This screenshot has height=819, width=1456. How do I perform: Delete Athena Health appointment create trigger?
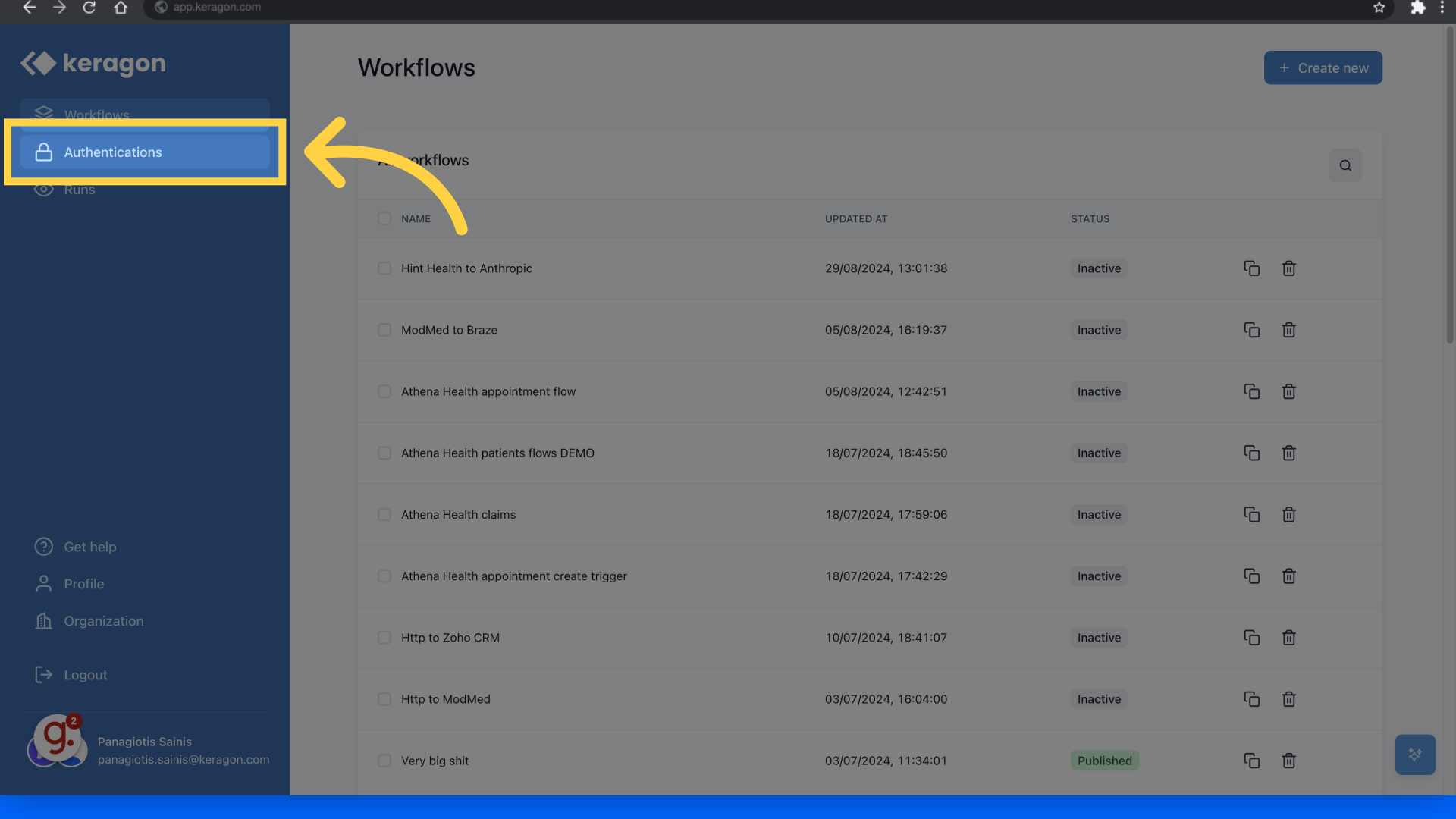(1288, 576)
